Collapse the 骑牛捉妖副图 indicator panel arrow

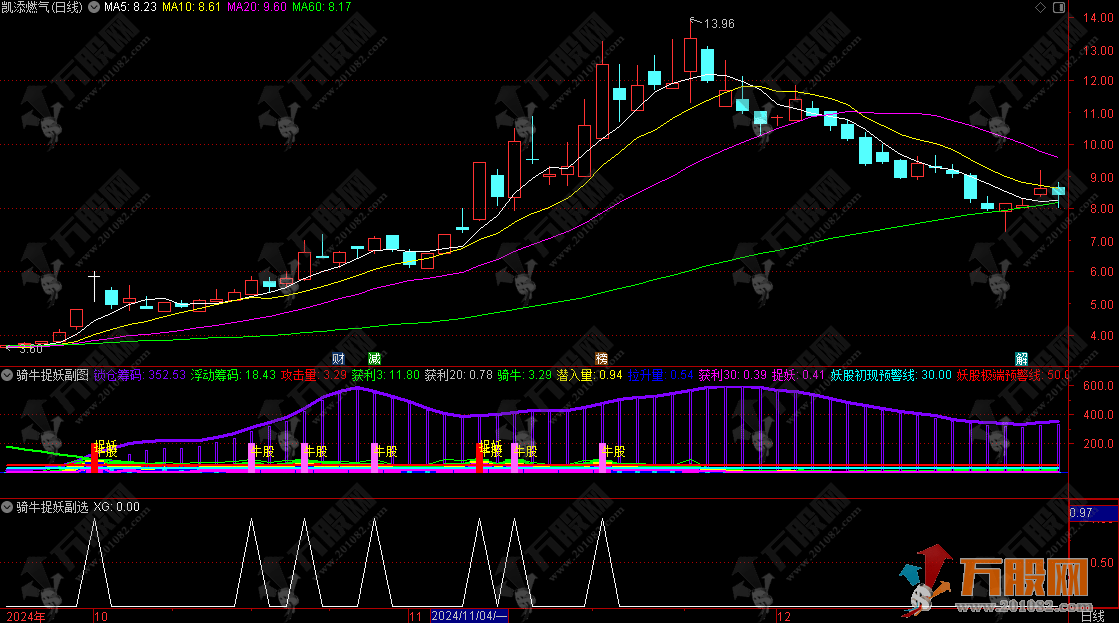point(7,375)
